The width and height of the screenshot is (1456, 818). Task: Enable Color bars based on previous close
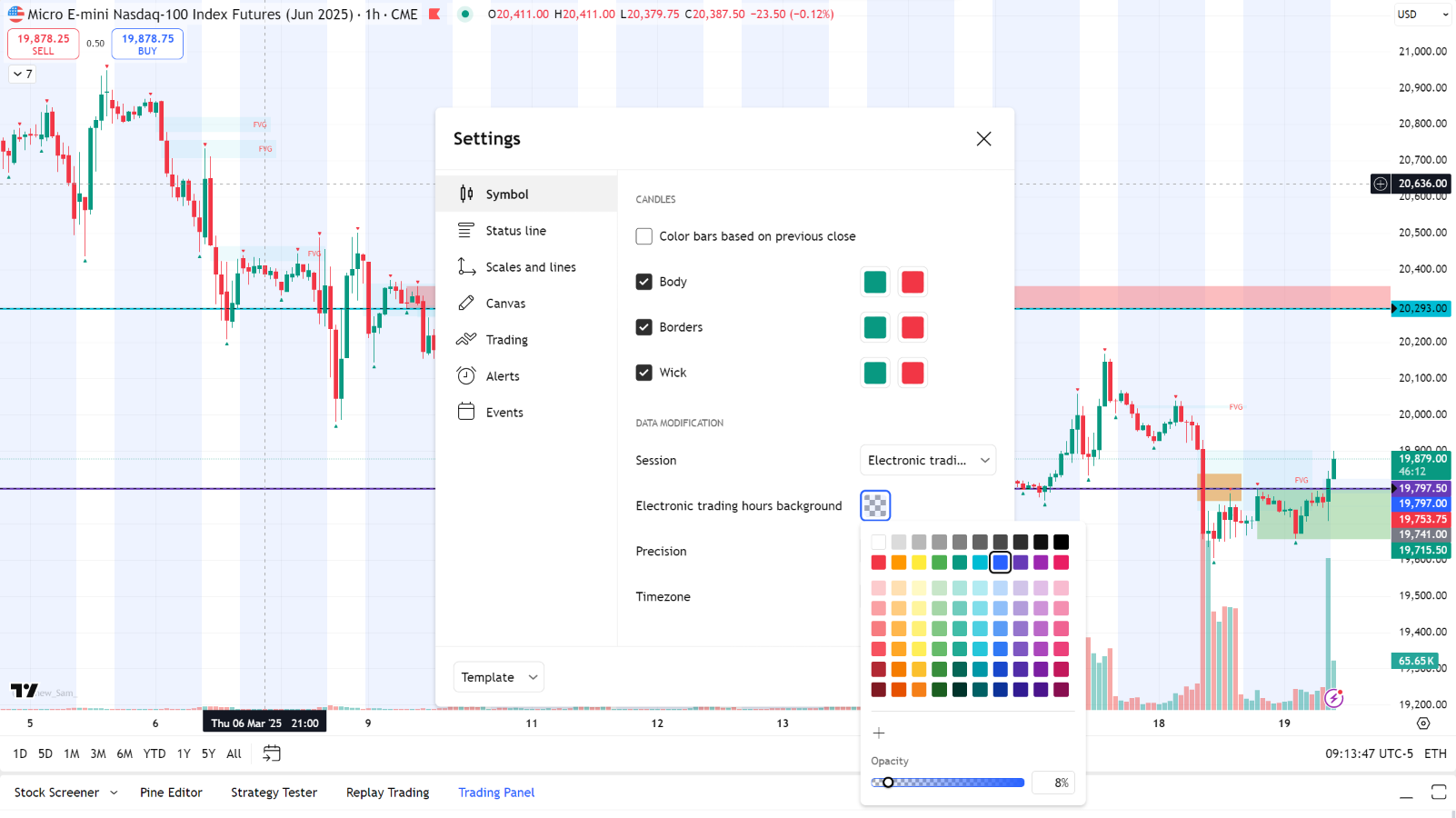pos(643,235)
